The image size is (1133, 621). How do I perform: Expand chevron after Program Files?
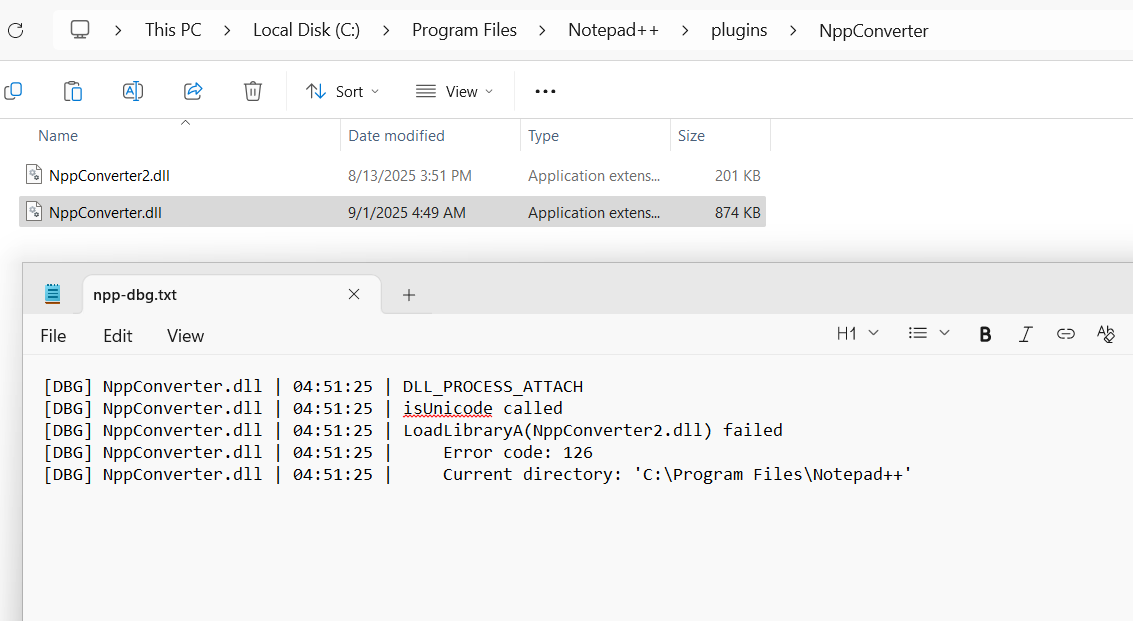pos(542,30)
